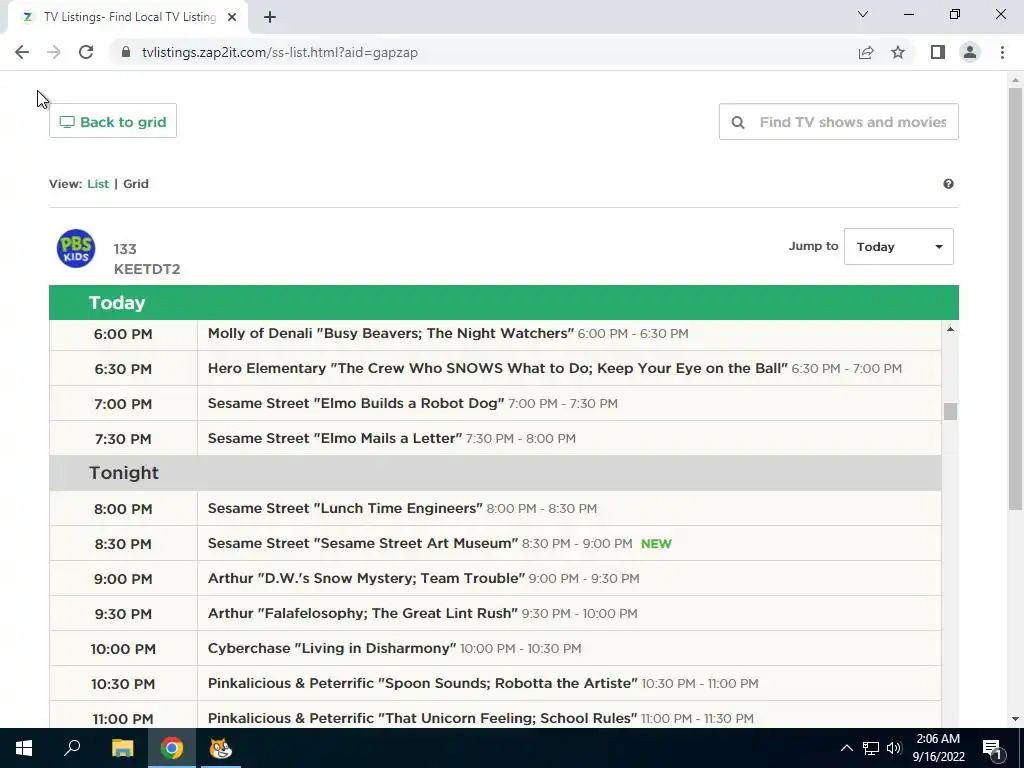
Task: Click the help question mark icon
Action: 948,184
